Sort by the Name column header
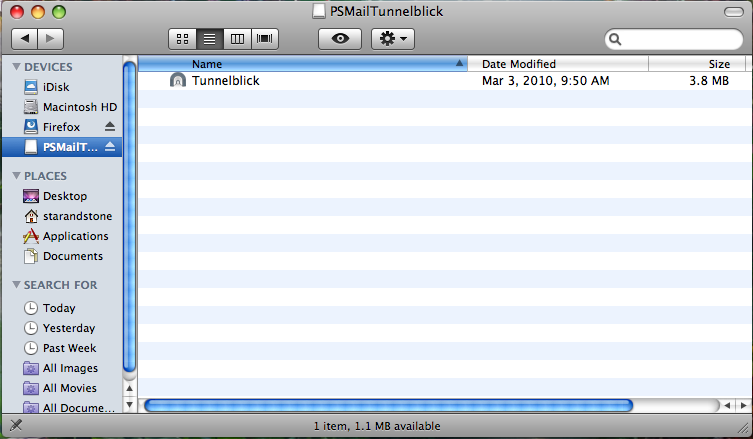The image size is (753, 439). (x=303, y=64)
